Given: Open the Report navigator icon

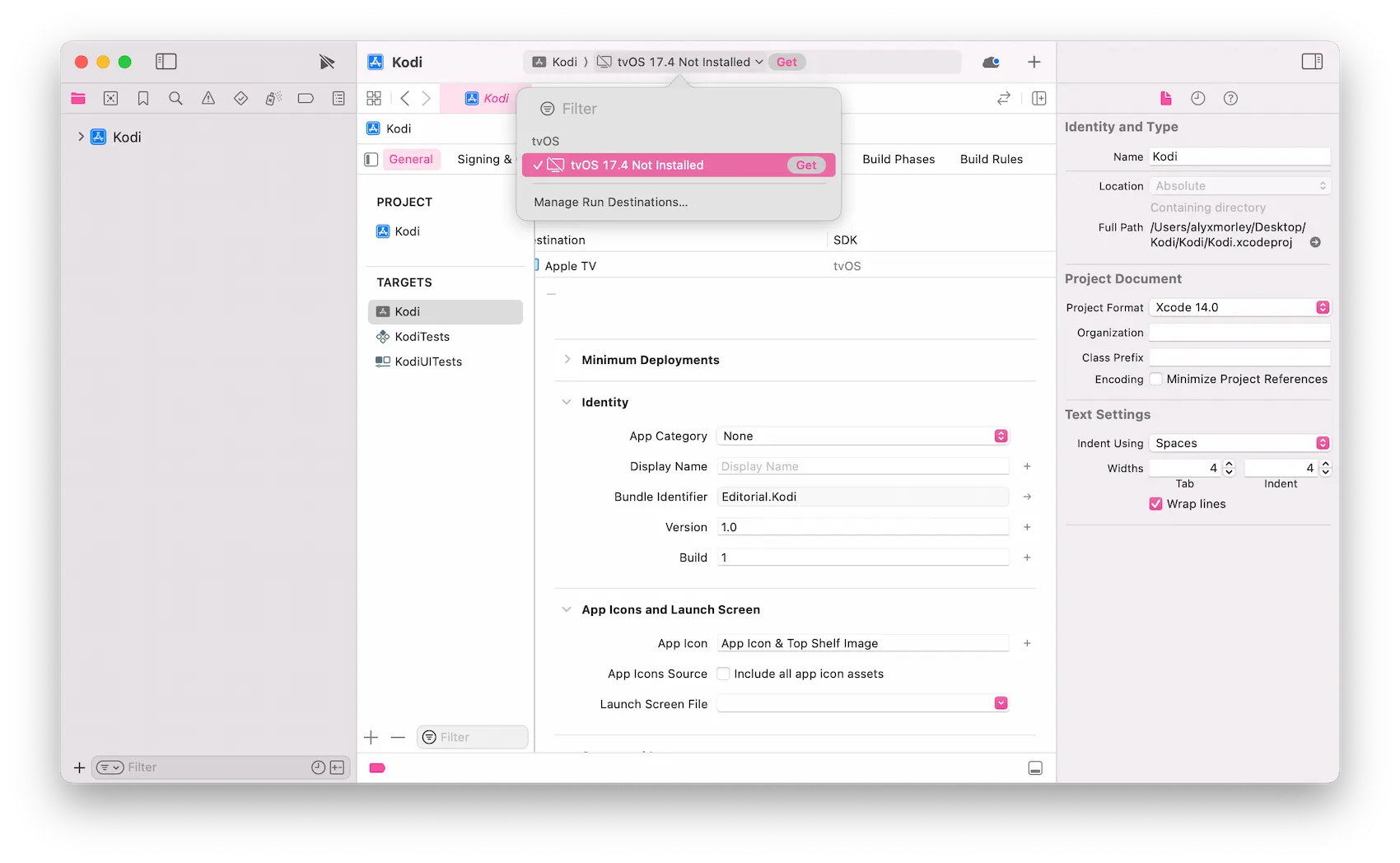Looking at the screenshot, I should [x=338, y=99].
